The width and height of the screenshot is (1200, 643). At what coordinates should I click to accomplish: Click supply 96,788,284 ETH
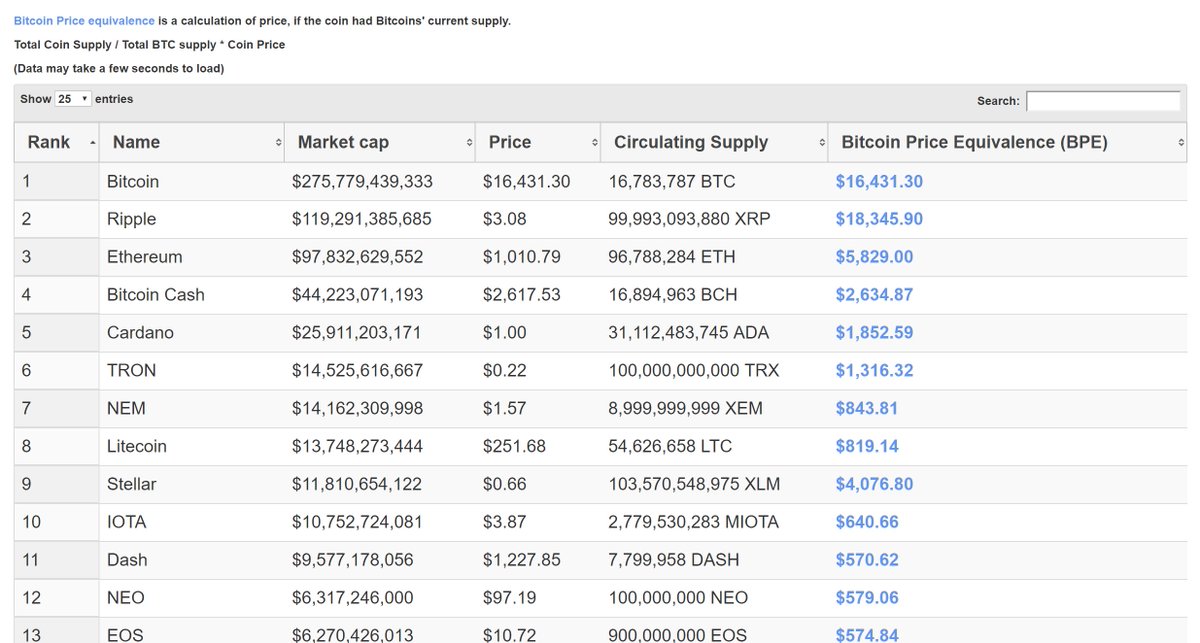tap(672, 257)
